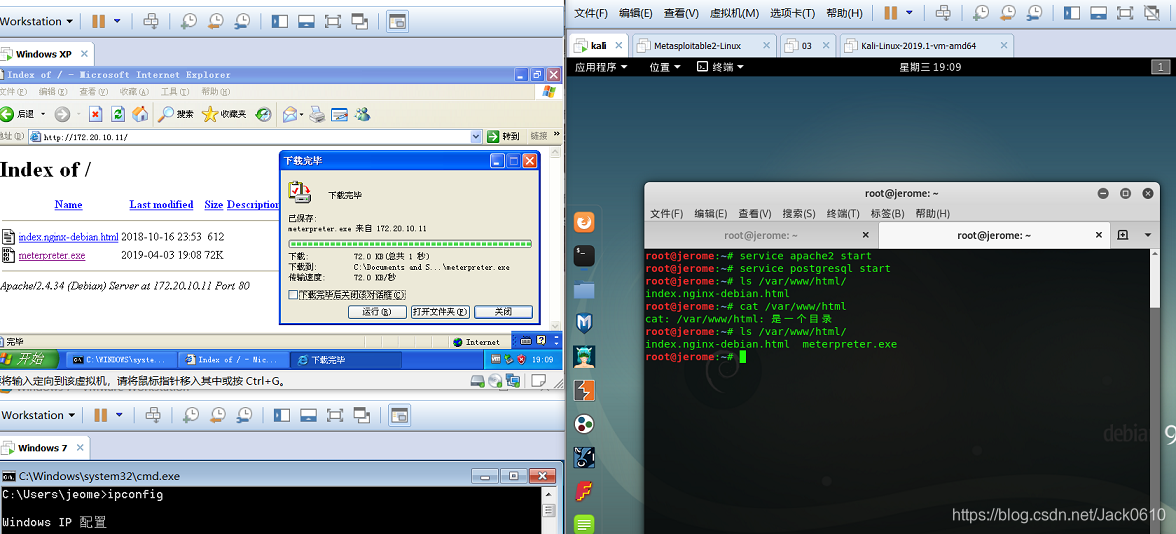
Task: Open Workstation dropdown above Windows 7 tab
Action: (x=38, y=415)
